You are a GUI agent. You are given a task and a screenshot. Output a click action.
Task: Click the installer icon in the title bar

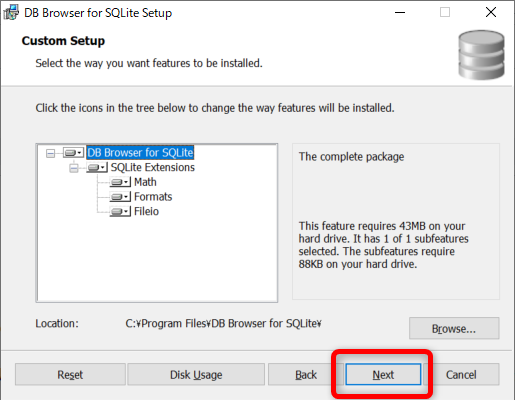point(11,13)
